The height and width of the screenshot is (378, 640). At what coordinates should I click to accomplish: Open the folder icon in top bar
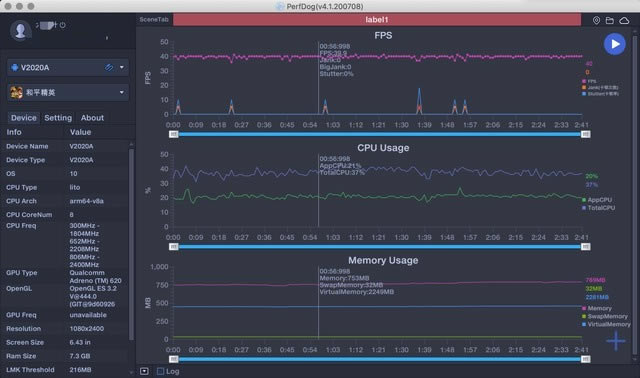tap(609, 20)
